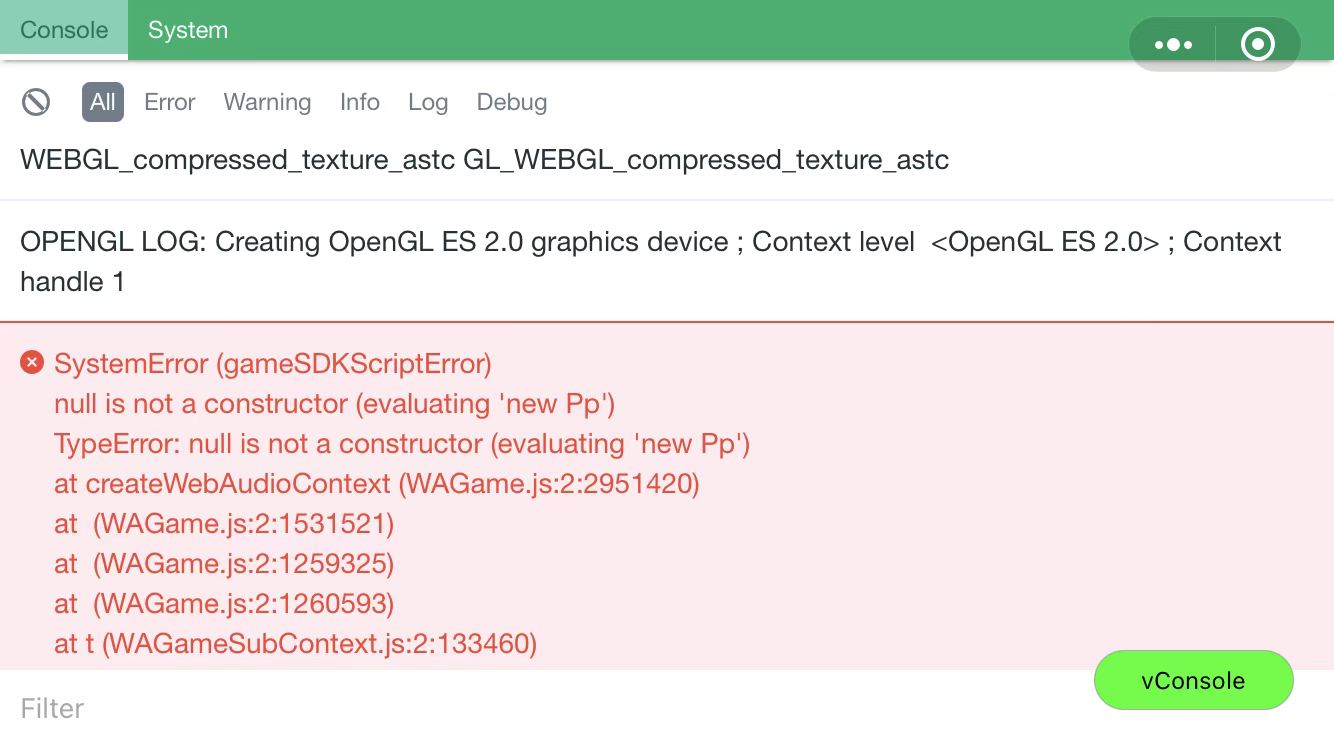Click the circular close mini-program icon

coord(1257,45)
